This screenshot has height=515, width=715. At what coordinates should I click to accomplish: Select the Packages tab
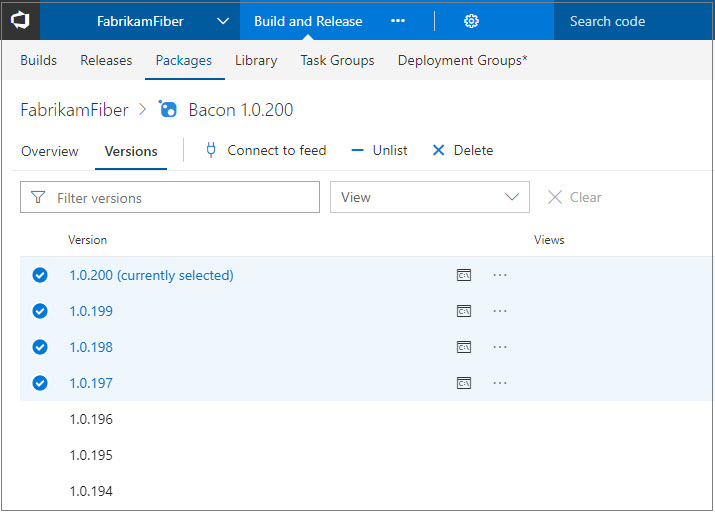tap(184, 60)
